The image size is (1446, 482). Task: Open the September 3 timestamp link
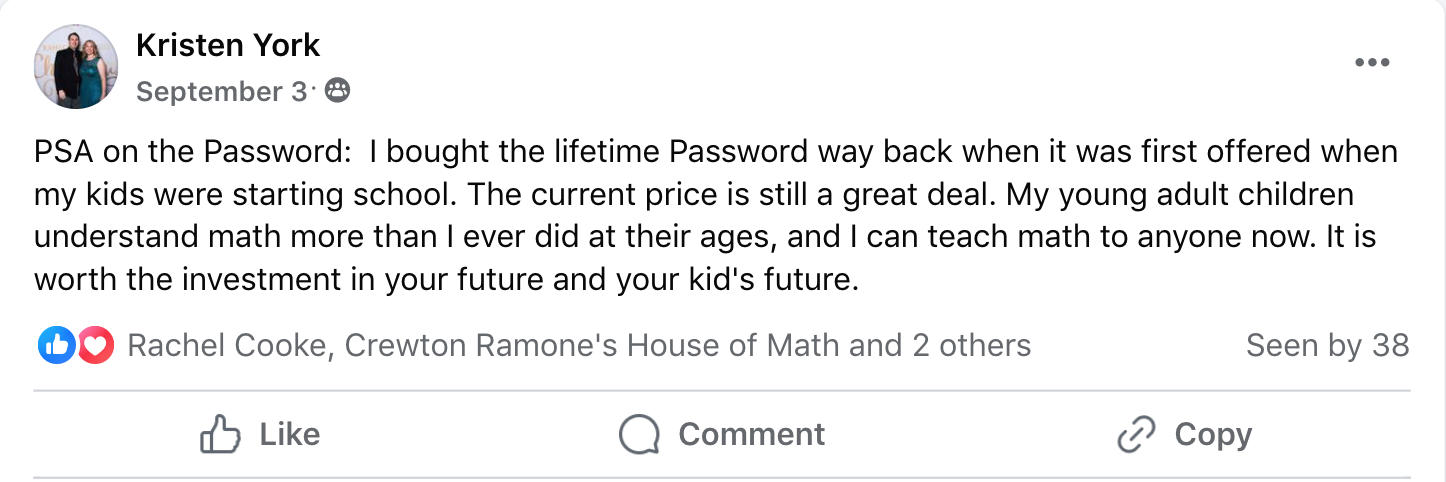(x=221, y=92)
